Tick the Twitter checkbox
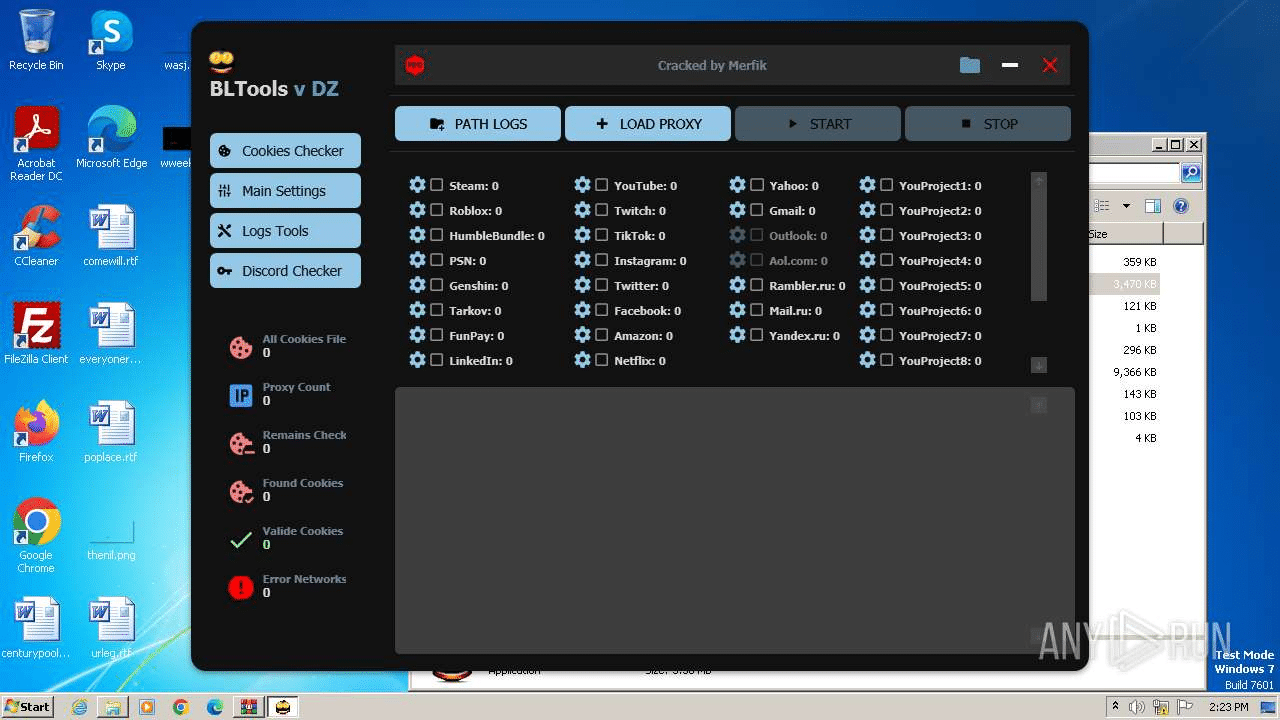The image size is (1280, 720). point(601,285)
